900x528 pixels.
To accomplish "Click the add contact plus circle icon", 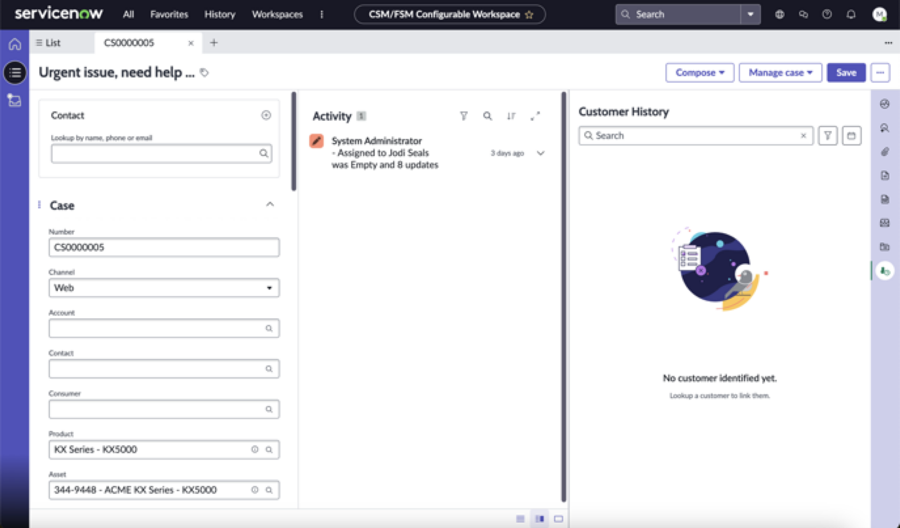I will coord(266,115).
